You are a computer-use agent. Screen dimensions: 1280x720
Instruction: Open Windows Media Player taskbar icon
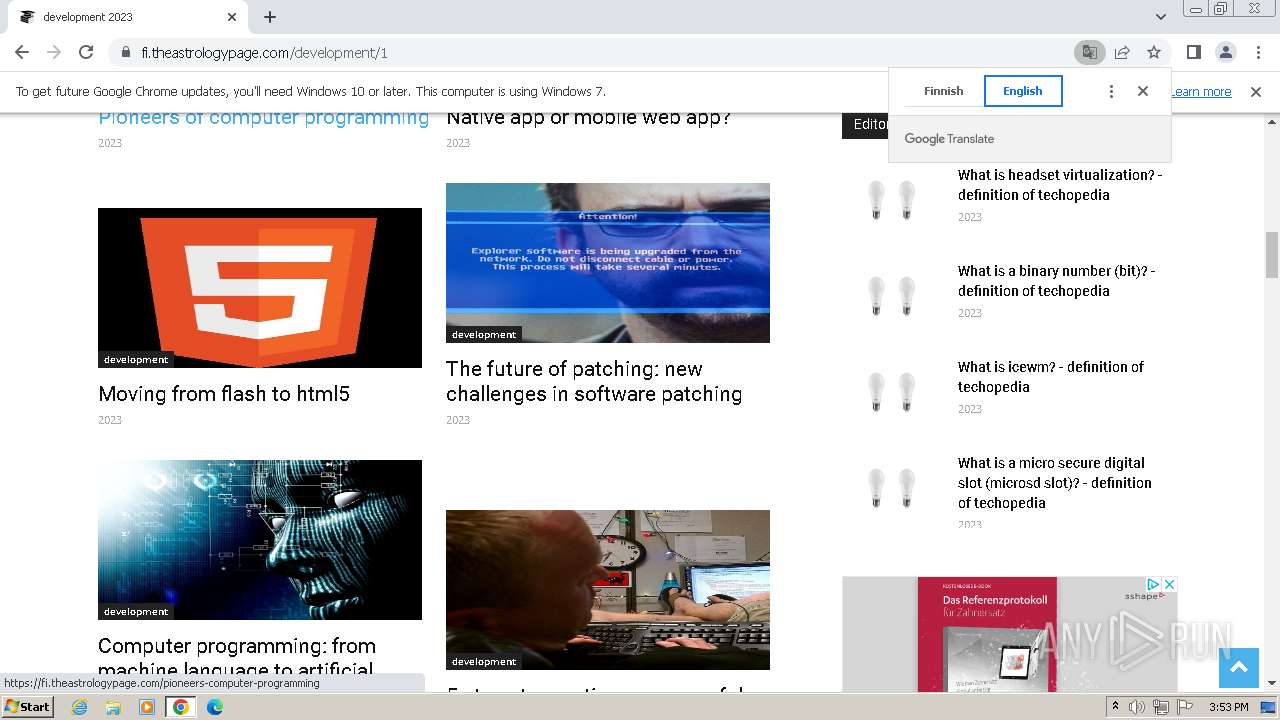pos(147,707)
